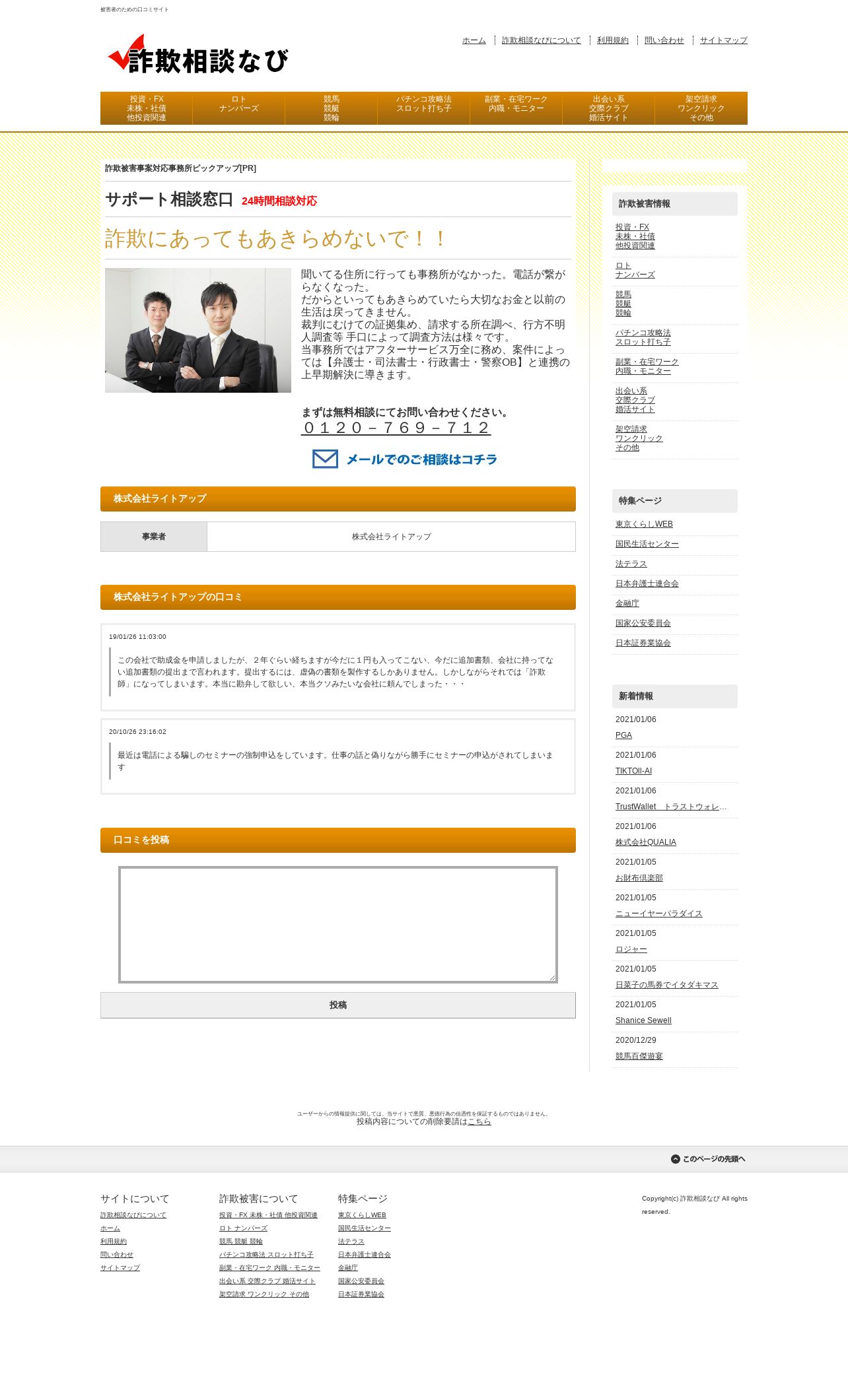
Task: Open the PGA news entry
Action: 623,735
